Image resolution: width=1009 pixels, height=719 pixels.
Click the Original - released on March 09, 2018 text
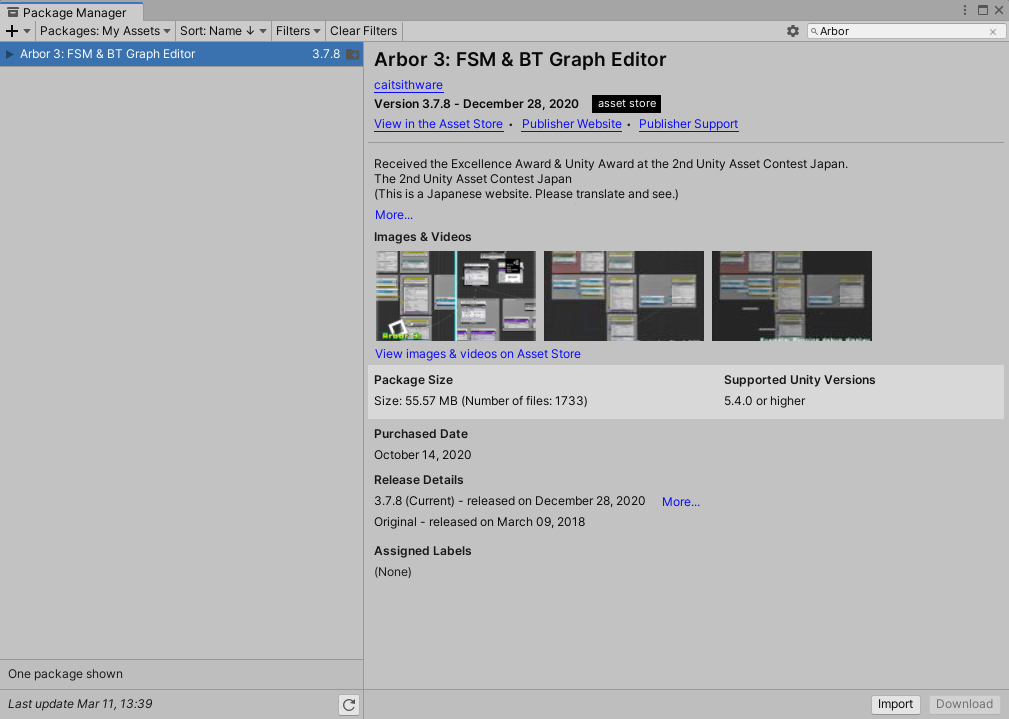pos(479,522)
